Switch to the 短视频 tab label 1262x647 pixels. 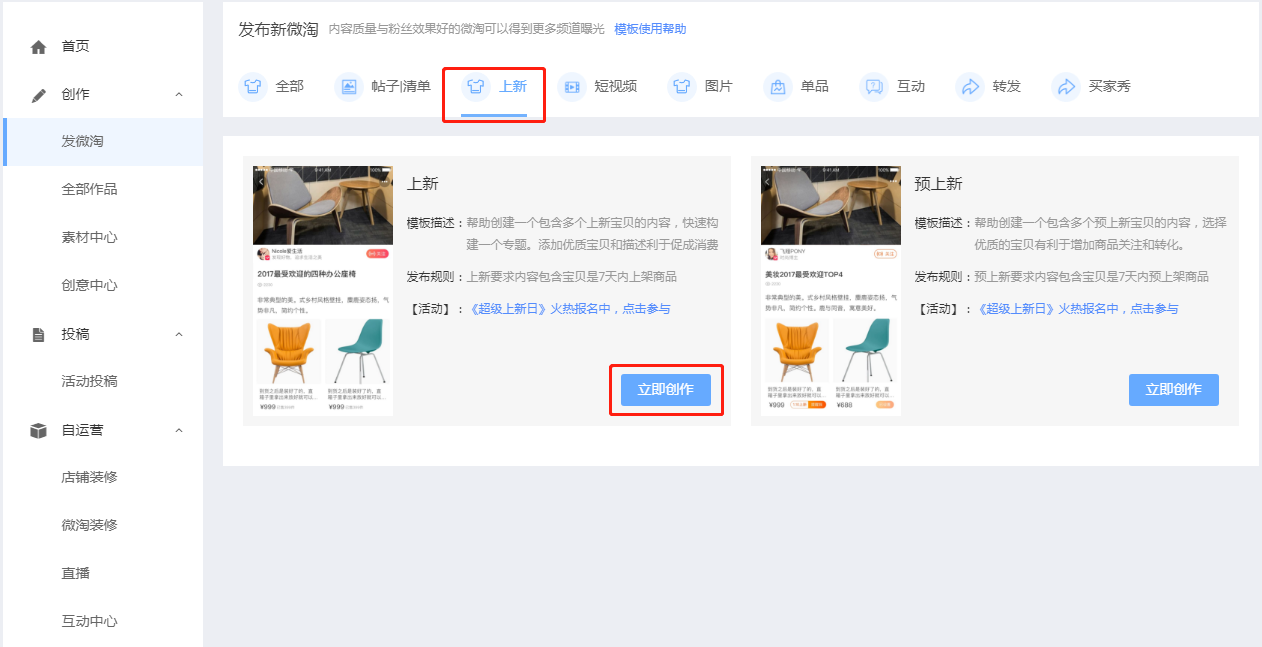[616, 86]
